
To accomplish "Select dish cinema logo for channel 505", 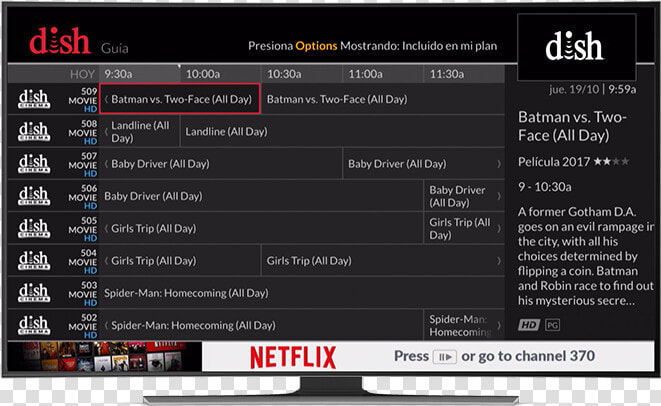I will point(34,228).
